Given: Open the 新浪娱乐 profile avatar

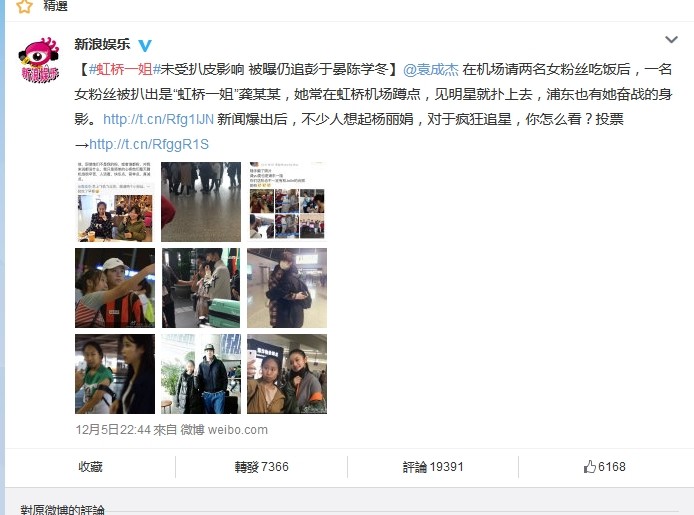Looking at the screenshot, I should [39, 60].
